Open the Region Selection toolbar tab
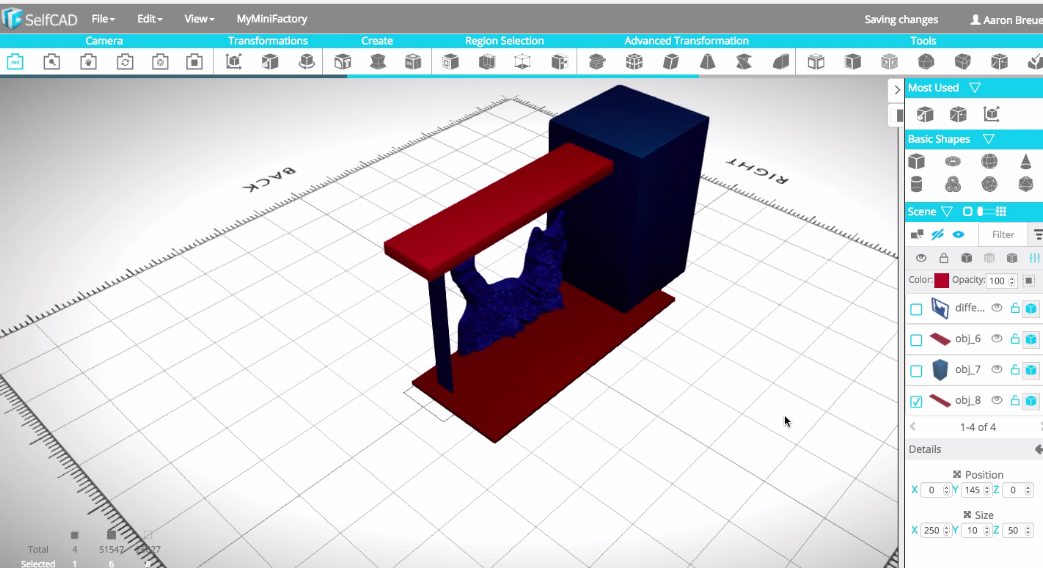1043x568 pixels. click(x=504, y=41)
